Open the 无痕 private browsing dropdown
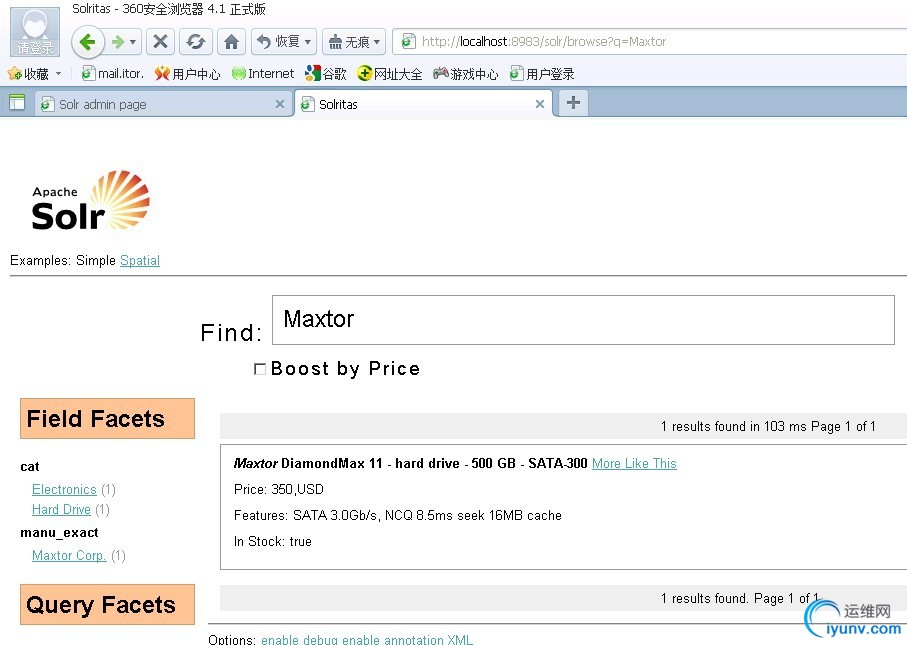The width and height of the screenshot is (907, 645). [x=354, y=42]
